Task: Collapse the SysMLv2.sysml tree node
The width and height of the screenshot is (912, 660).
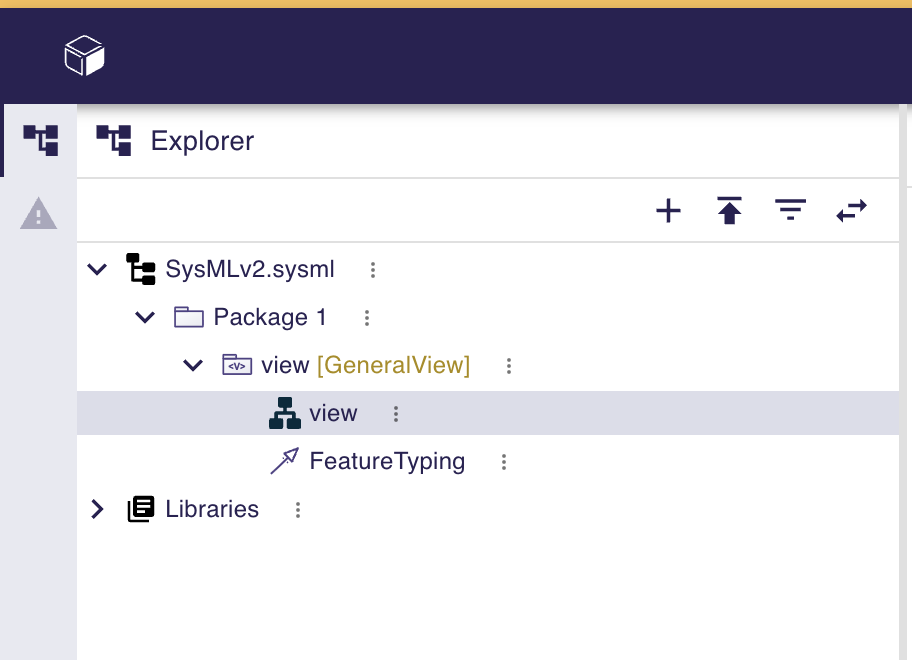Action: pos(96,269)
